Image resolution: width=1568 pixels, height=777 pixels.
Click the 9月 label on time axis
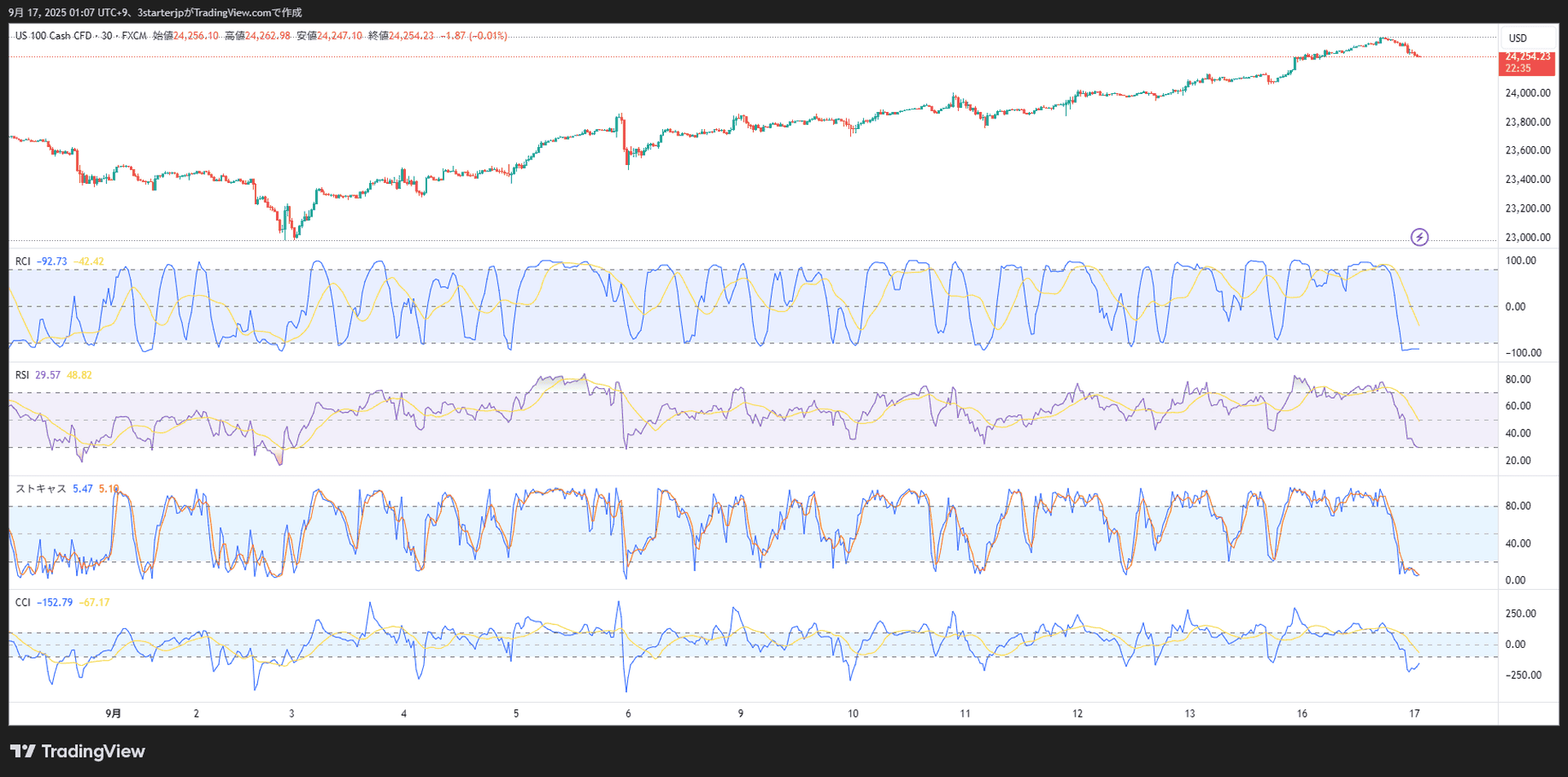point(114,713)
